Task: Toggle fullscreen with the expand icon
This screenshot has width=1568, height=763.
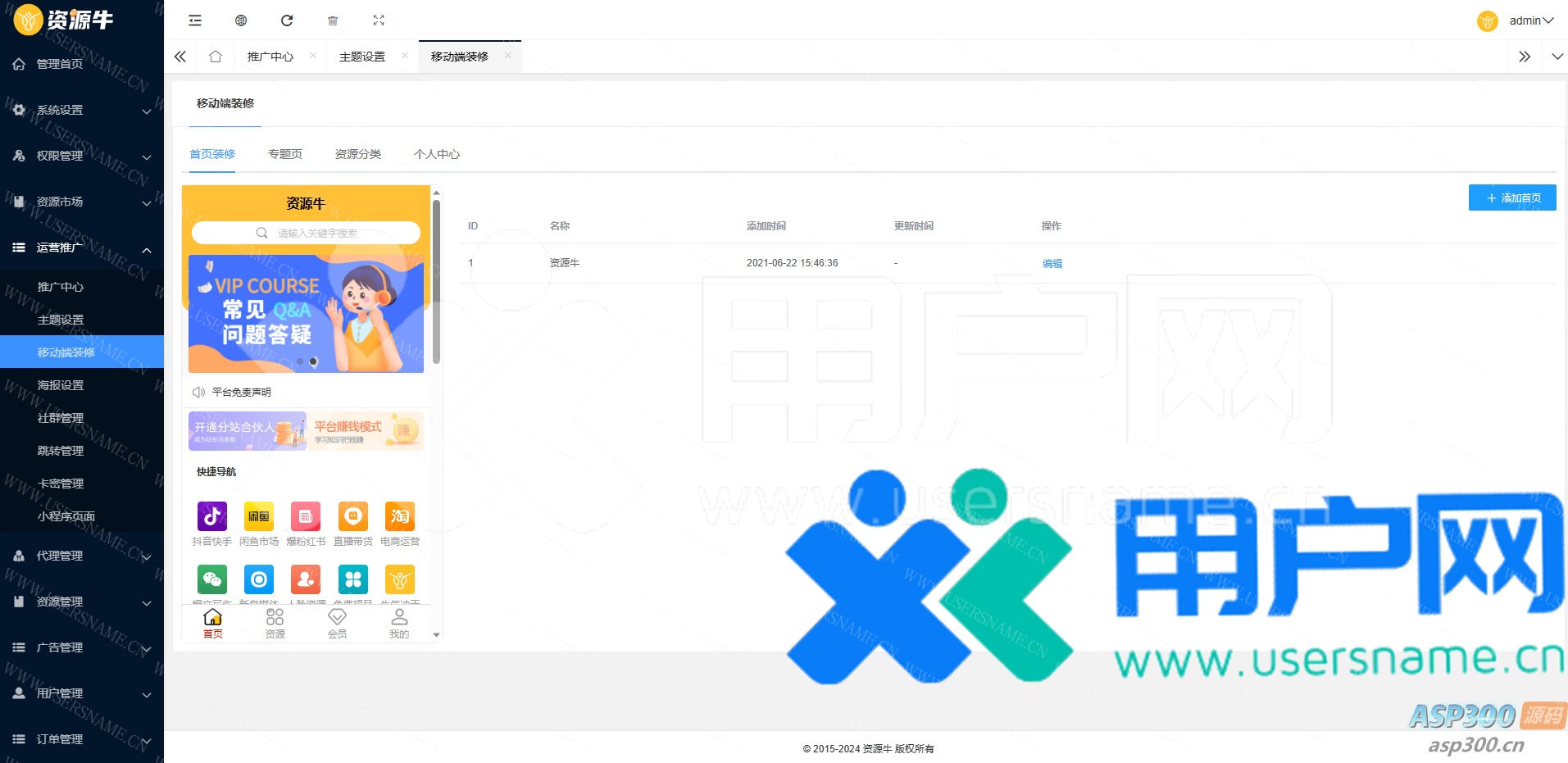Action: [x=379, y=20]
